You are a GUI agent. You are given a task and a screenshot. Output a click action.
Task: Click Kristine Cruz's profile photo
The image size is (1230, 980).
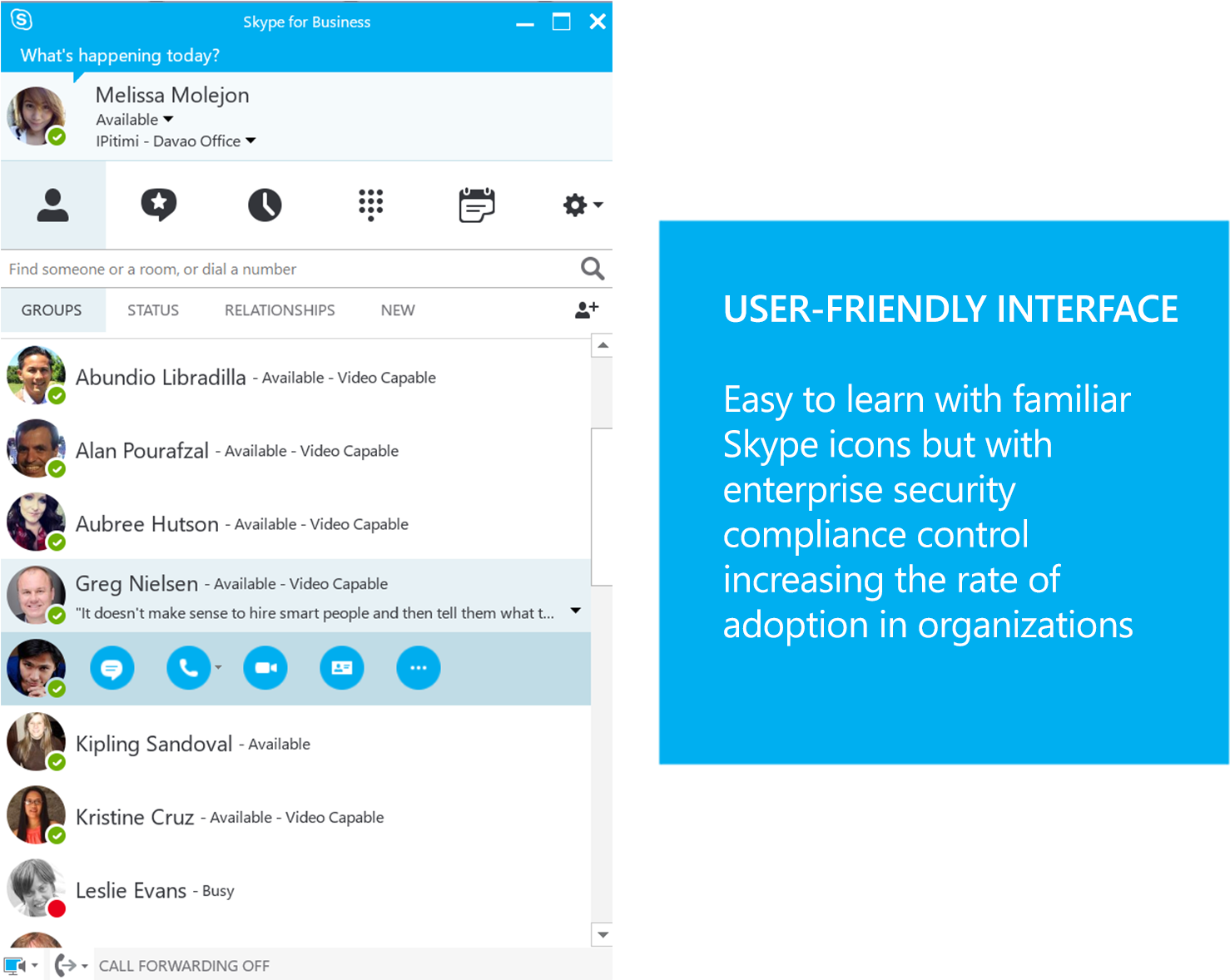click(x=36, y=814)
